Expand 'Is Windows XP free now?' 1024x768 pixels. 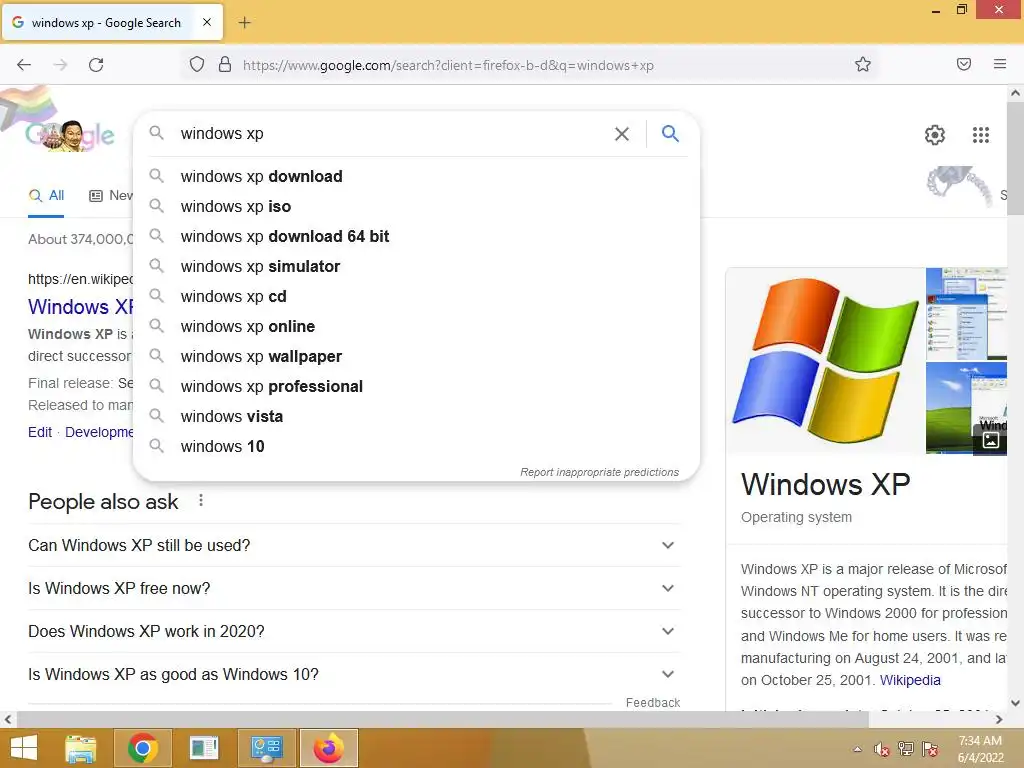tap(354, 588)
